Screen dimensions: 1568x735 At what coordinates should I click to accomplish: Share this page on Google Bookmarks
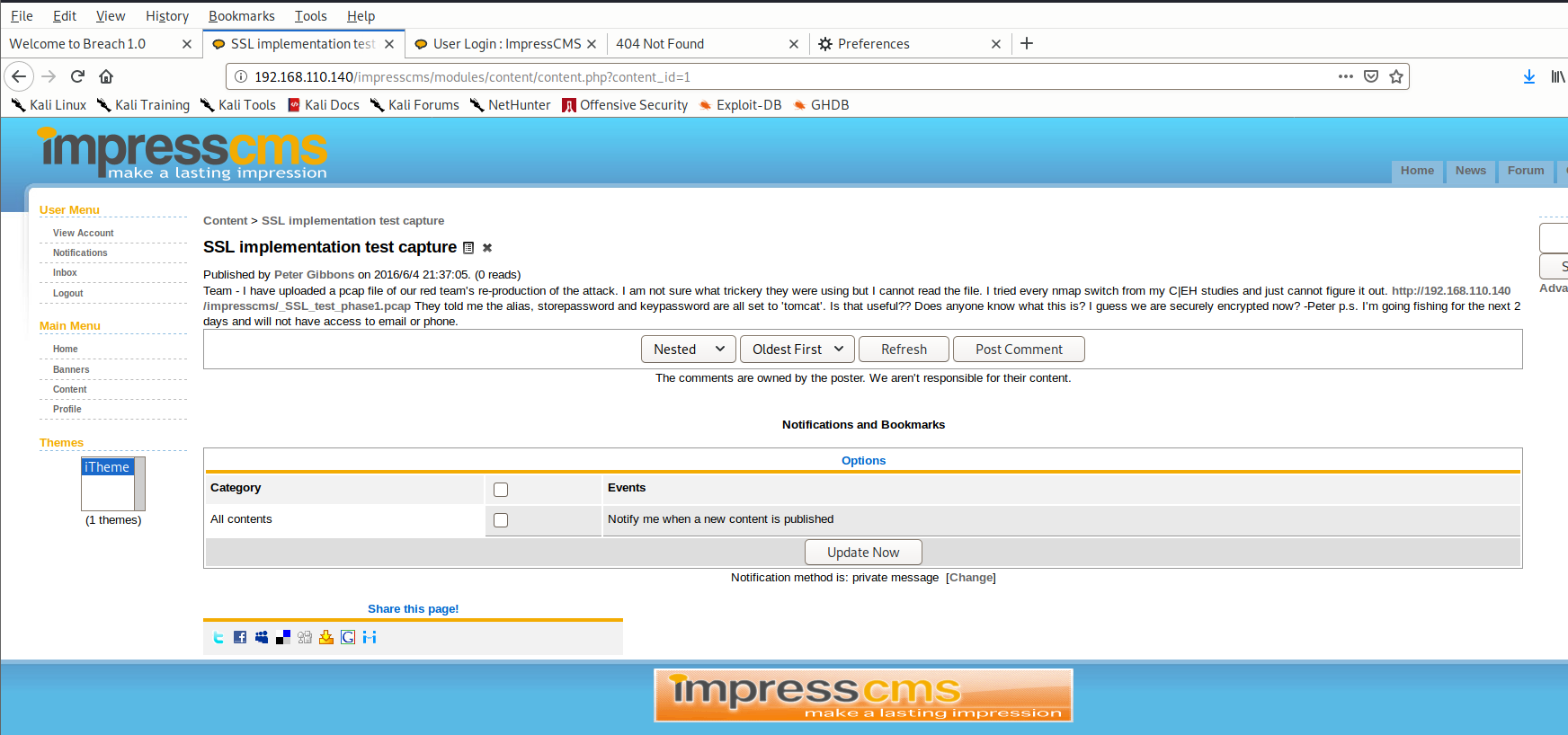[x=348, y=637]
